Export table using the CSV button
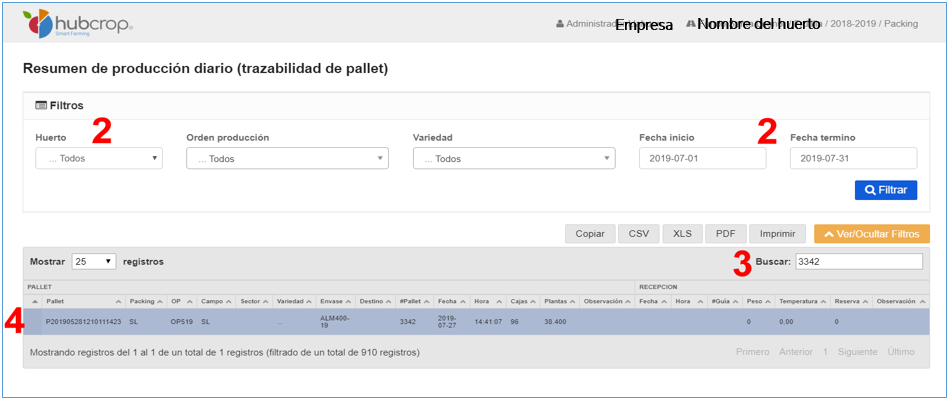This screenshot has width=950, height=401. (x=638, y=233)
